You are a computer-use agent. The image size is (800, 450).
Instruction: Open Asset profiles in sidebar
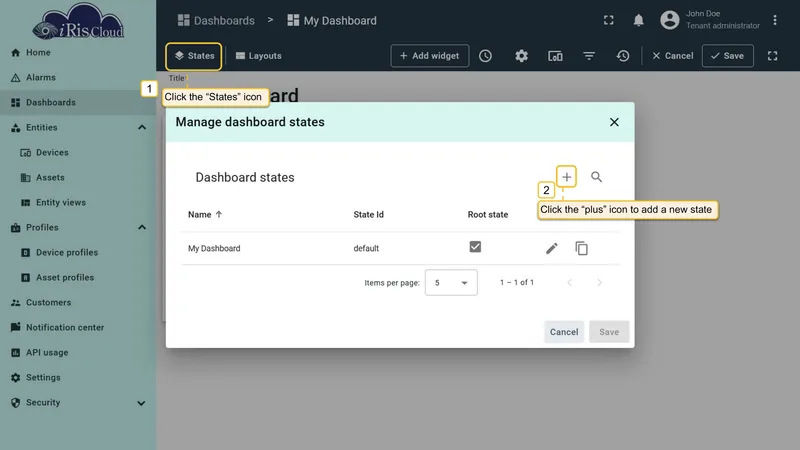[x=78, y=278]
